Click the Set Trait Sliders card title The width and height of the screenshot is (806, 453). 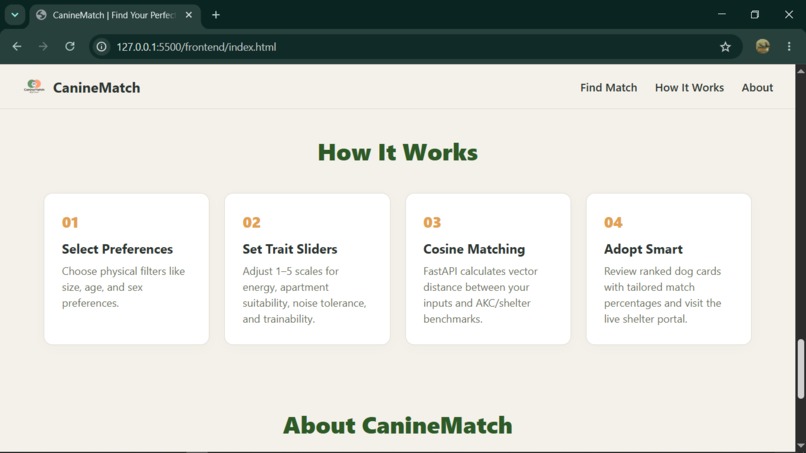tap(290, 249)
